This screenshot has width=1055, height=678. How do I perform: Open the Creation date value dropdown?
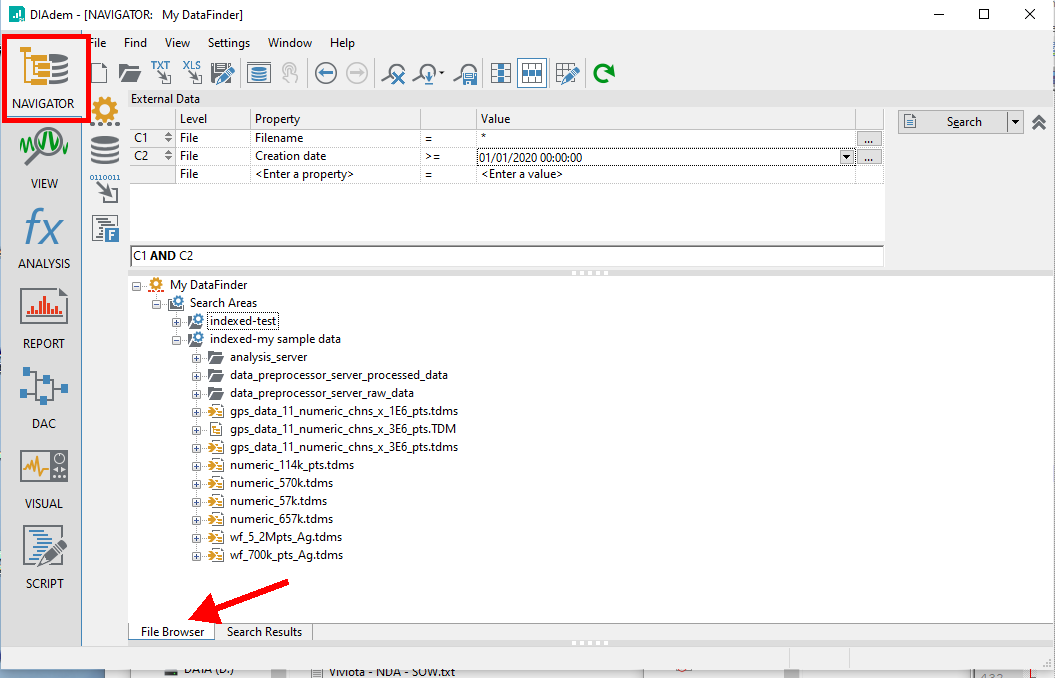847,157
